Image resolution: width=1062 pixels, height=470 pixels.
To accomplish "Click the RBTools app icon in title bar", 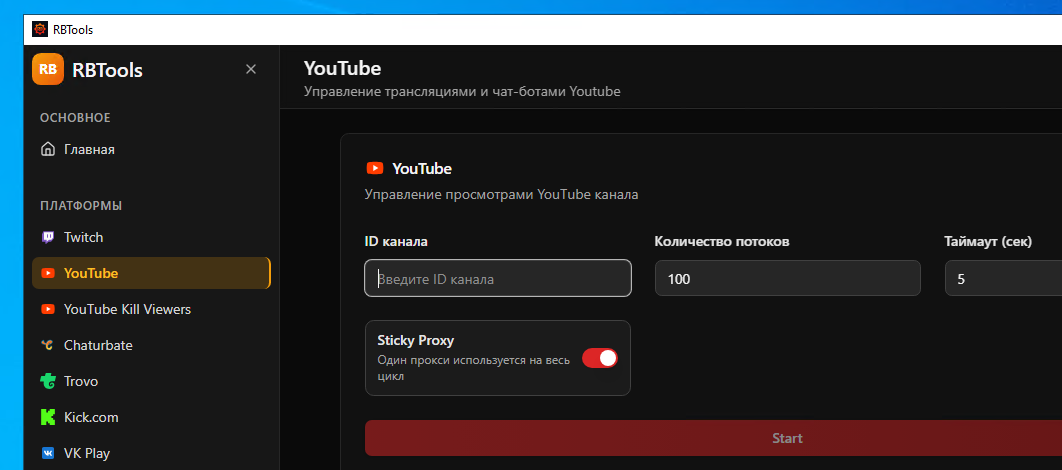I will 40,30.
